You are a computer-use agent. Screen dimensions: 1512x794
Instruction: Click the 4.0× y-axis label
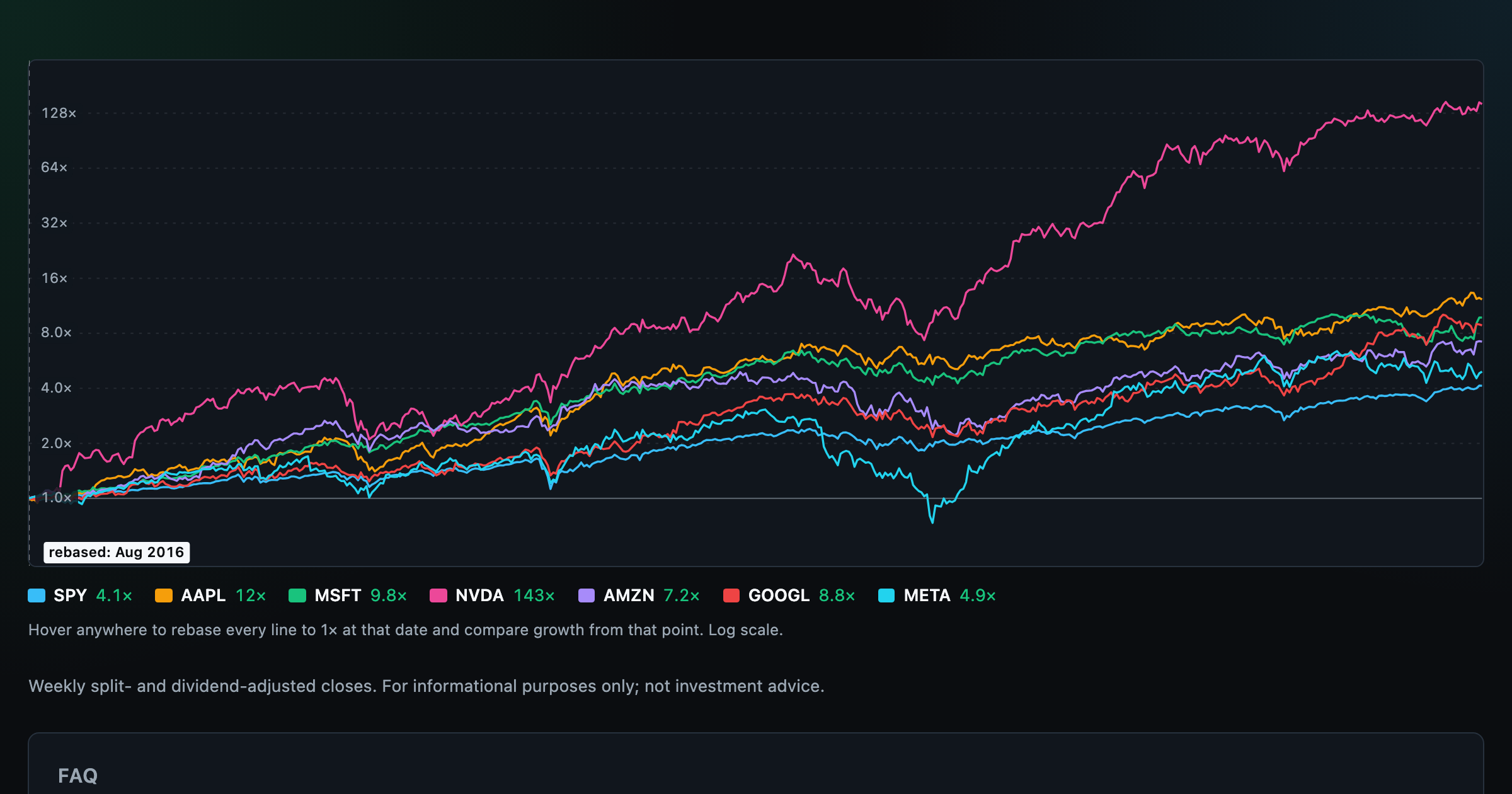pyautogui.click(x=57, y=388)
